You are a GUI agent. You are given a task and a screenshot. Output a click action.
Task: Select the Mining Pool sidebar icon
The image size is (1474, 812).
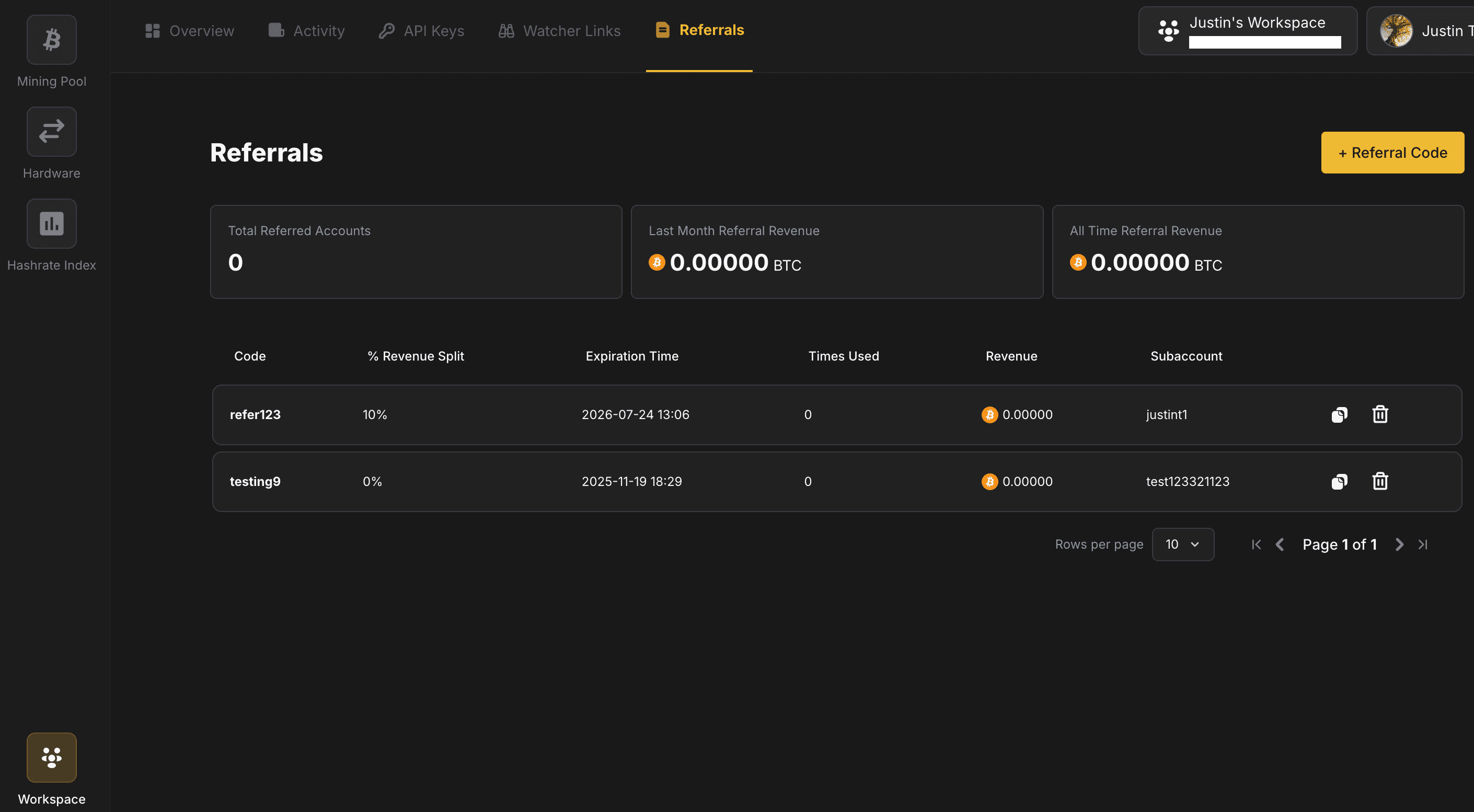pos(52,40)
